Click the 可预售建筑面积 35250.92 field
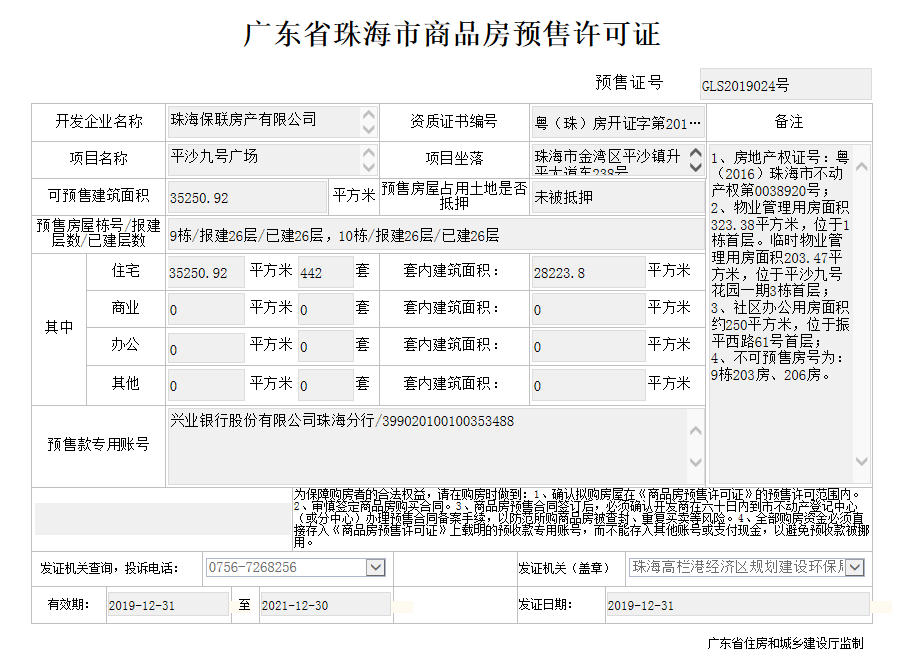Screen dimensions: 900x654 pyautogui.click(x=246, y=197)
